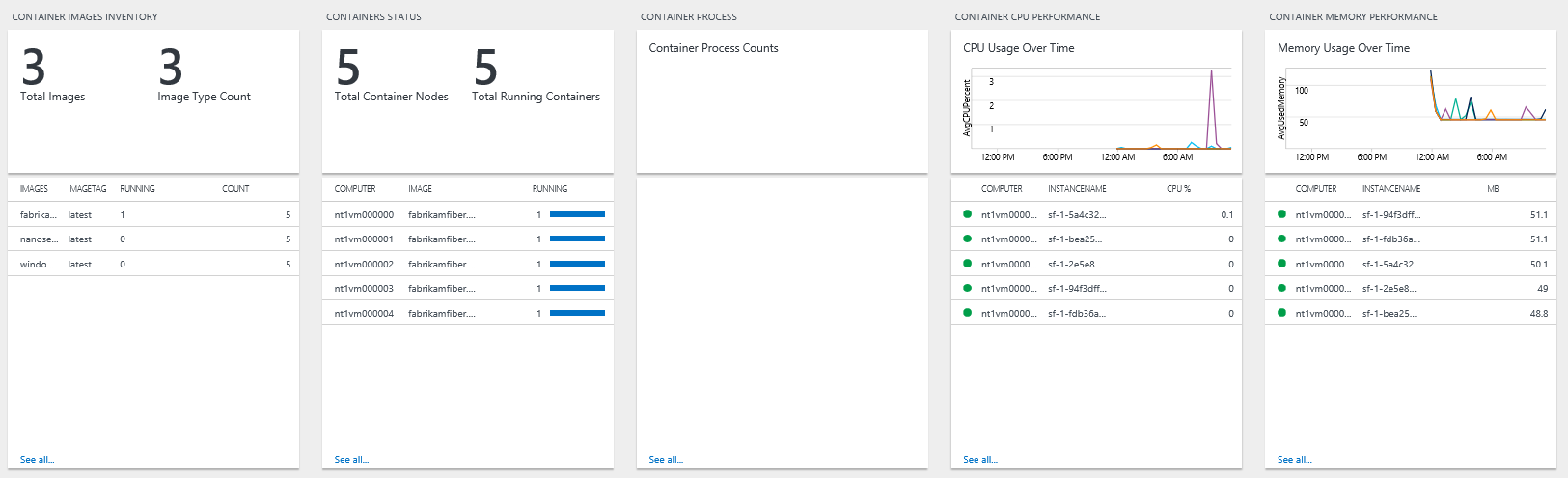The height and width of the screenshot is (478, 1568).
Task: Open See all under Containers Status
Action: click(x=351, y=460)
